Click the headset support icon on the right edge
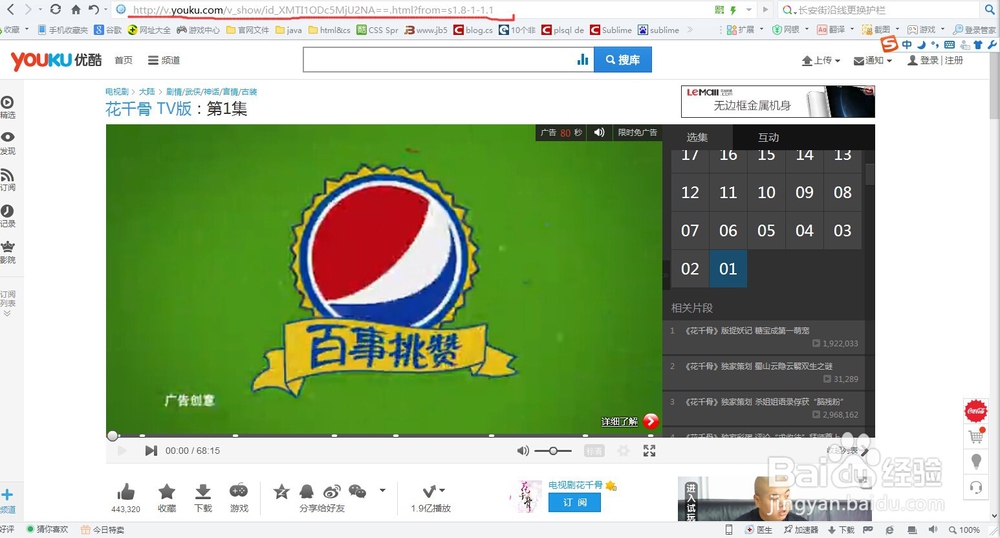1000x538 pixels. tap(976, 488)
